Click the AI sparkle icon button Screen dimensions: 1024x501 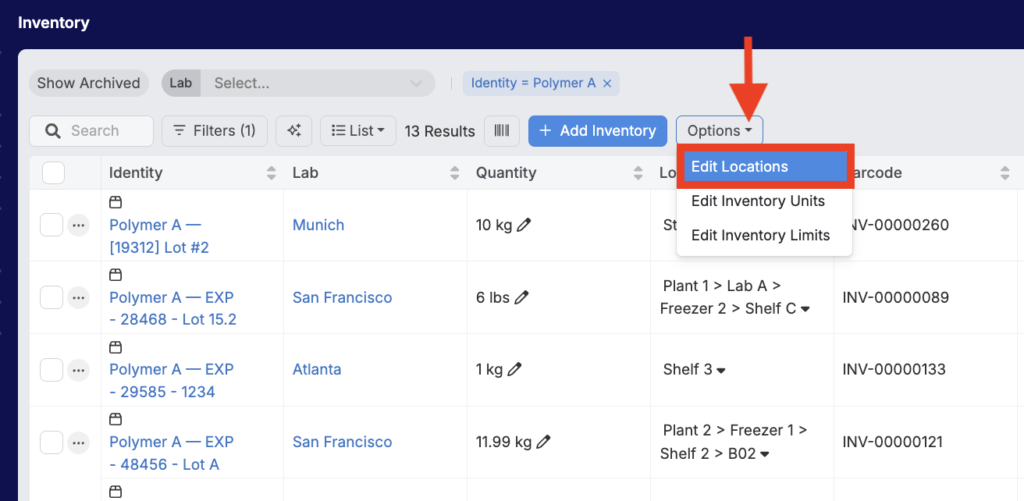click(x=294, y=131)
